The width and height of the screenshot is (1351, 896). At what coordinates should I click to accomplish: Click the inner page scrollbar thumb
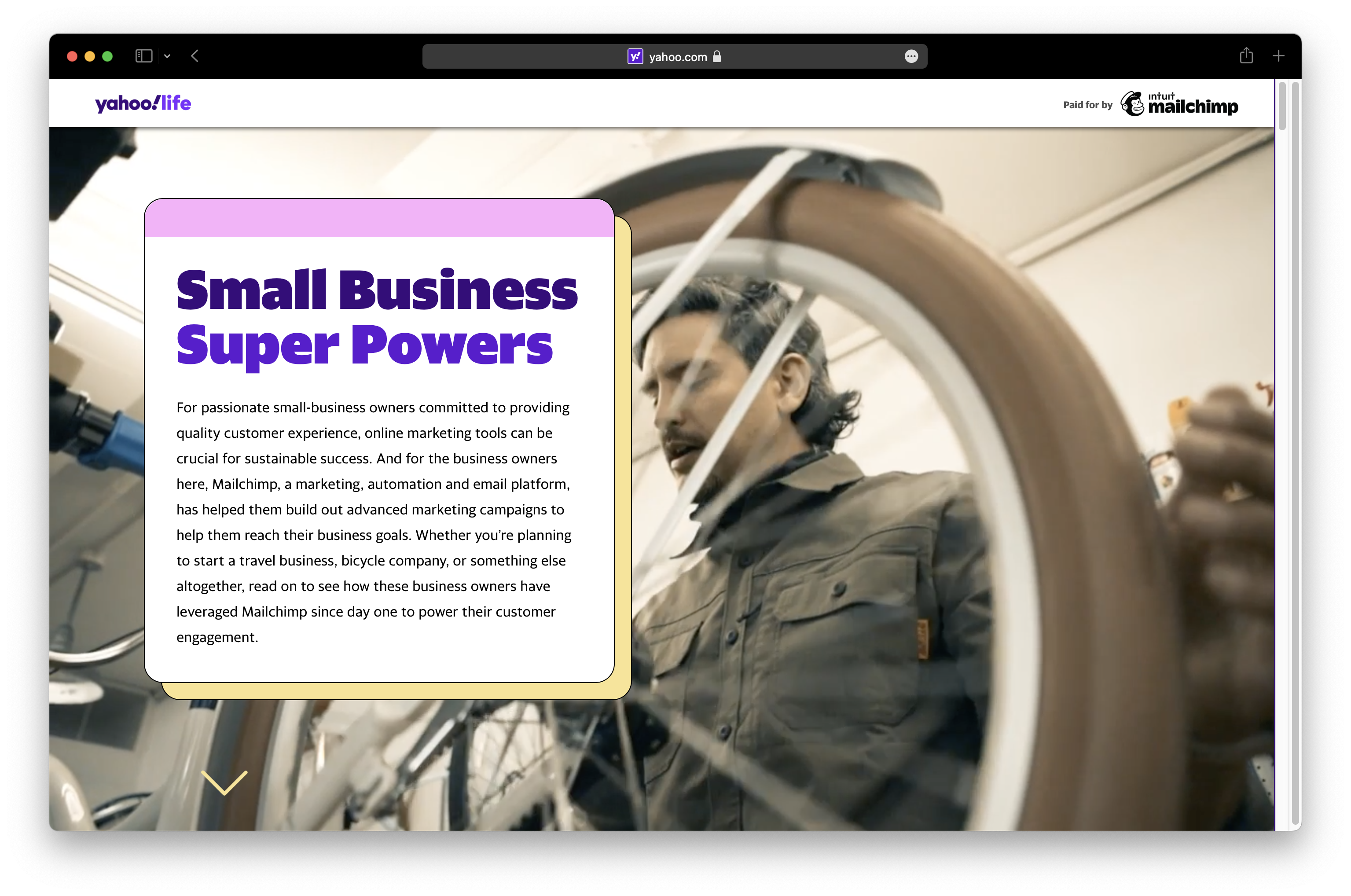coord(1282,107)
